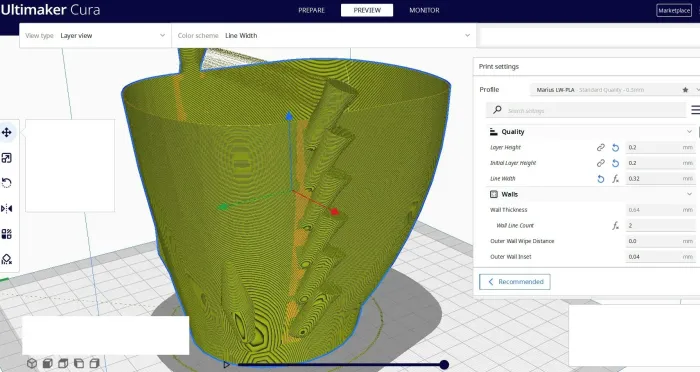
Task: Reset Layer Height value with revert arrow
Action: (615, 147)
